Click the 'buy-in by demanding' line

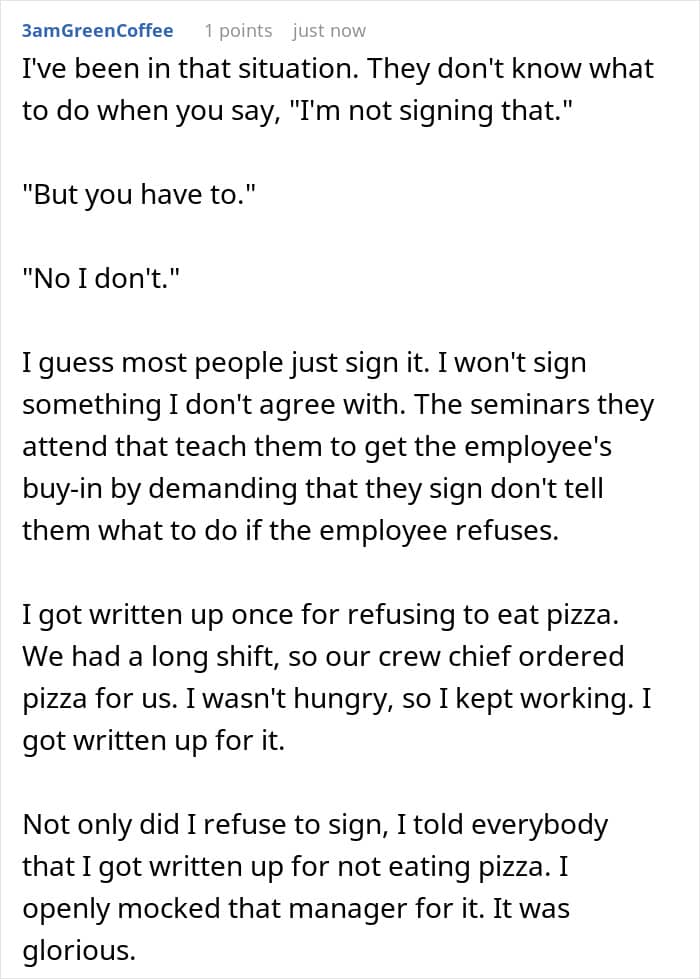tap(313, 488)
